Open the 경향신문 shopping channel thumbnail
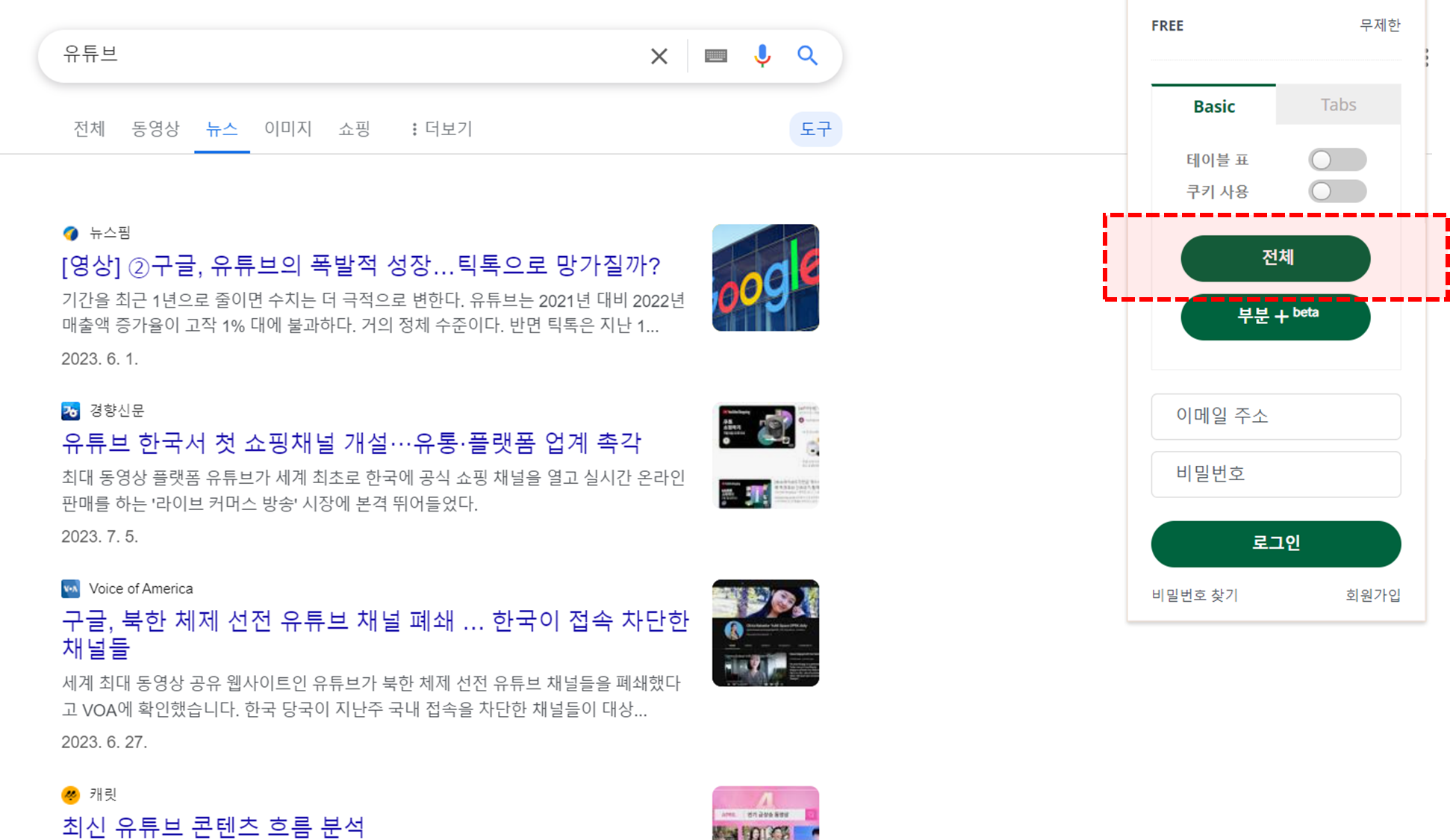Viewport: 1450px width, 840px height. (765, 455)
